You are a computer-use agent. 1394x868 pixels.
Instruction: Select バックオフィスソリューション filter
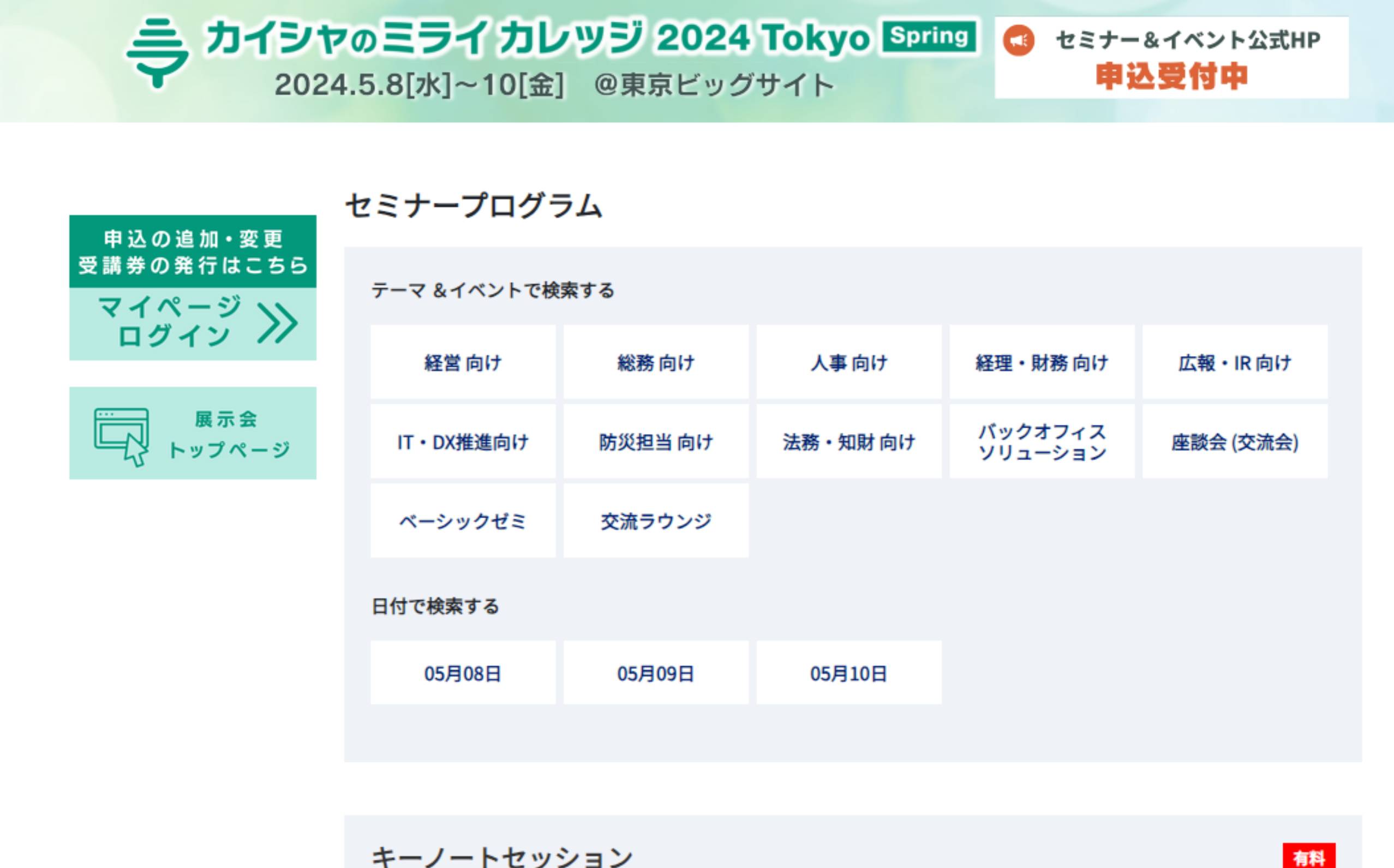pos(1042,441)
